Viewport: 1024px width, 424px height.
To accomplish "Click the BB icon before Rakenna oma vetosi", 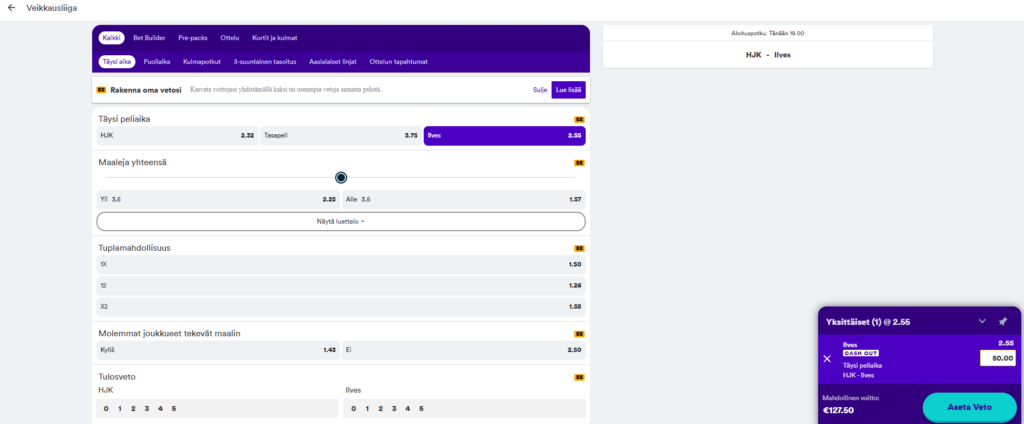I will coord(101,90).
